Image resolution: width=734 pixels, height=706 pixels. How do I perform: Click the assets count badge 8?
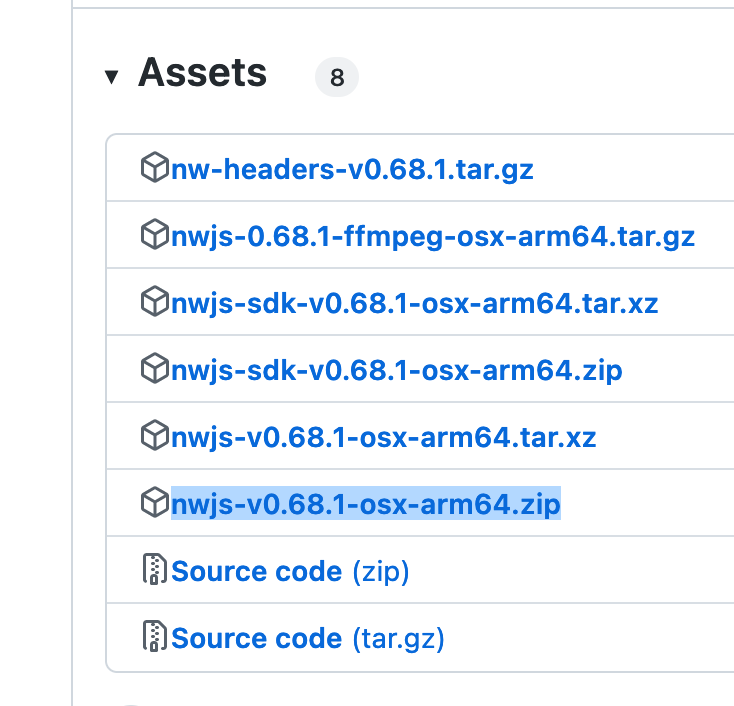pyautogui.click(x=337, y=77)
